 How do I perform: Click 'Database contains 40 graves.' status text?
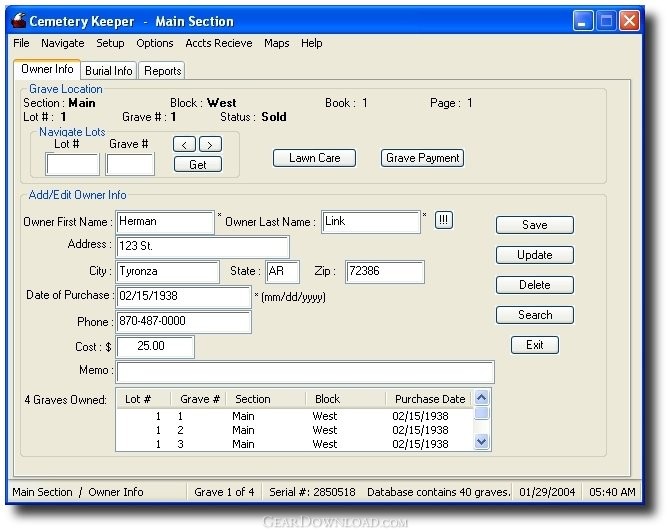click(438, 492)
